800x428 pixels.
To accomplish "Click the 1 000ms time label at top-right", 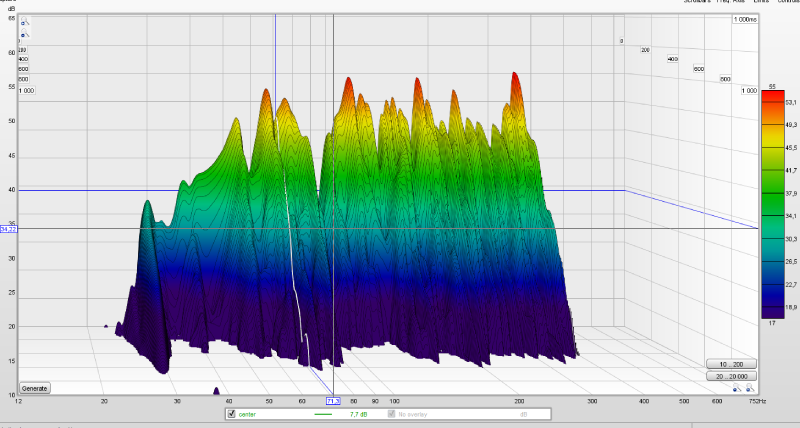I will pyautogui.click(x=744, y=20).
